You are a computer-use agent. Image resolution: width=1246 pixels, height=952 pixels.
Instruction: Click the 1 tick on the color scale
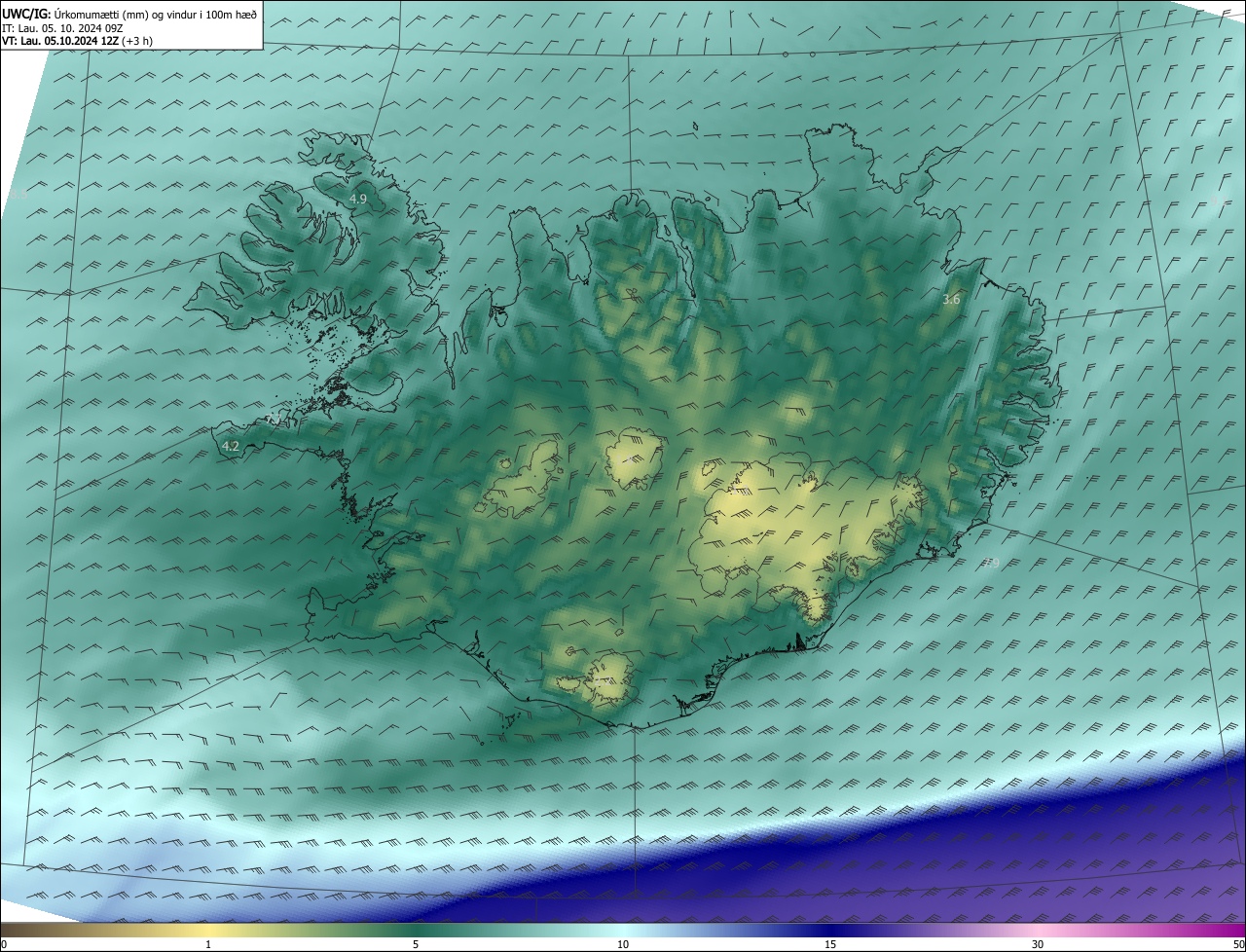pos(208,945)
